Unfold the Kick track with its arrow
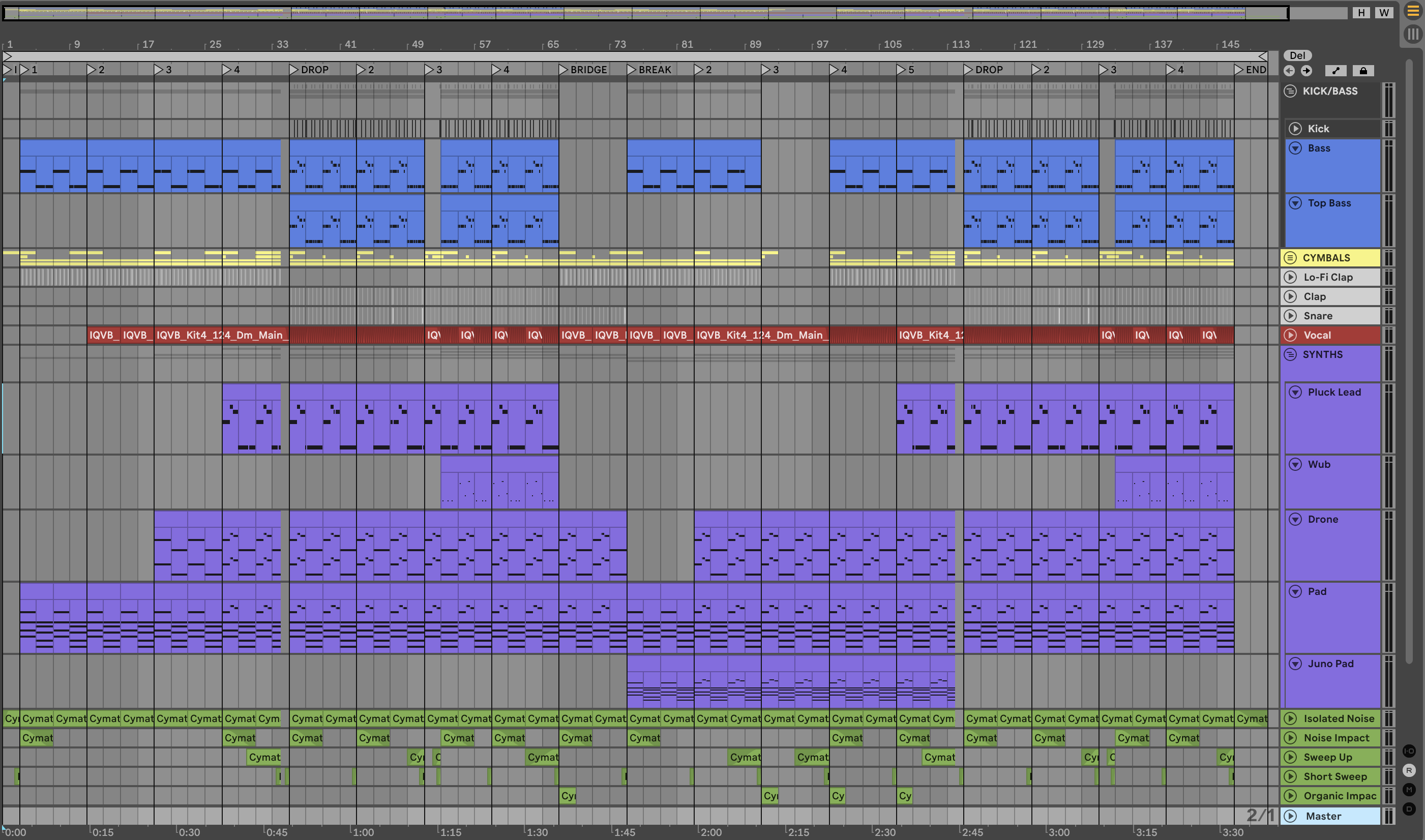The width and height of the screenshot is (1425, 840). coord(1295,129)
